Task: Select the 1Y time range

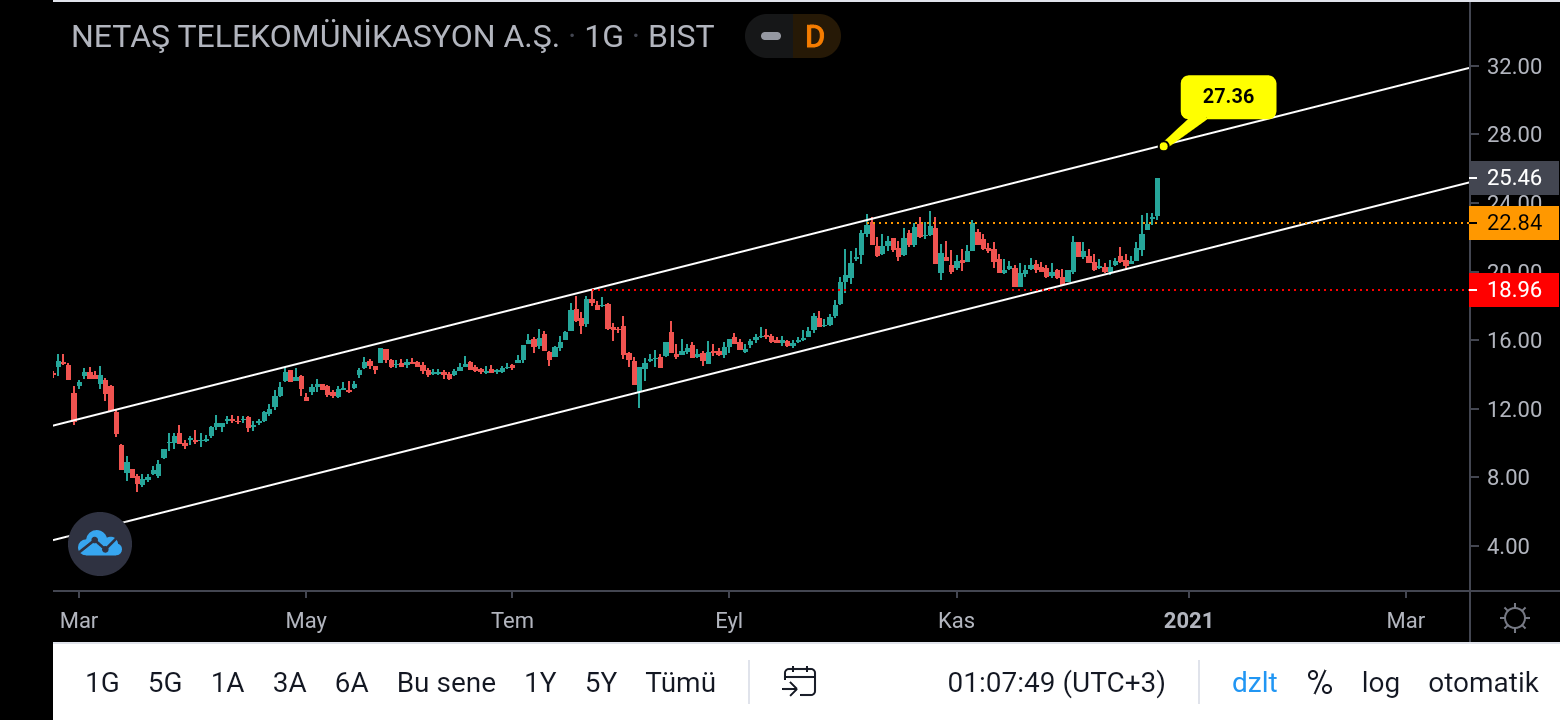Action: pos(540,683)
